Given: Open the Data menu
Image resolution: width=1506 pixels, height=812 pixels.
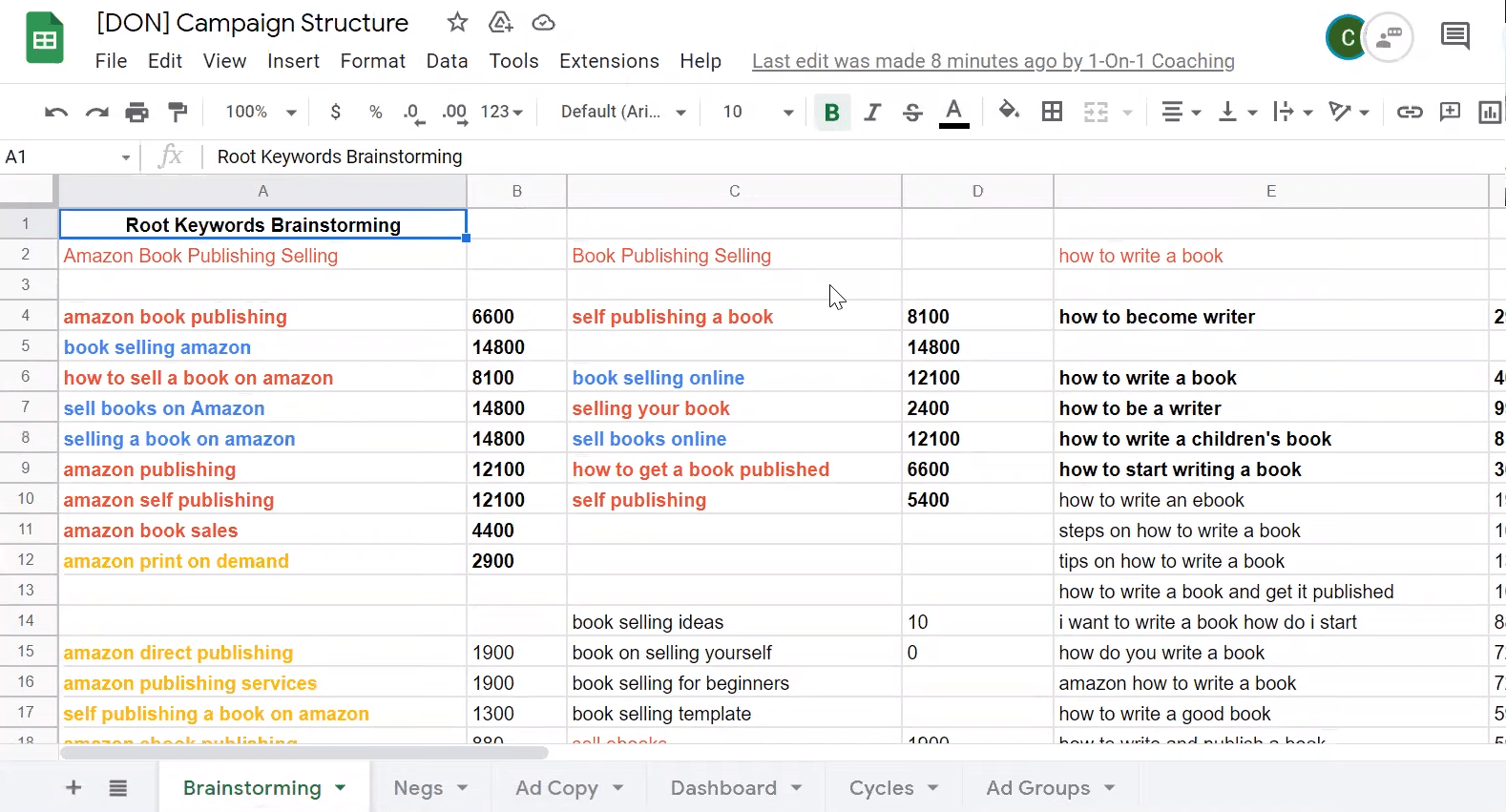Looking at the screenshot, I should tap(447, 61).
